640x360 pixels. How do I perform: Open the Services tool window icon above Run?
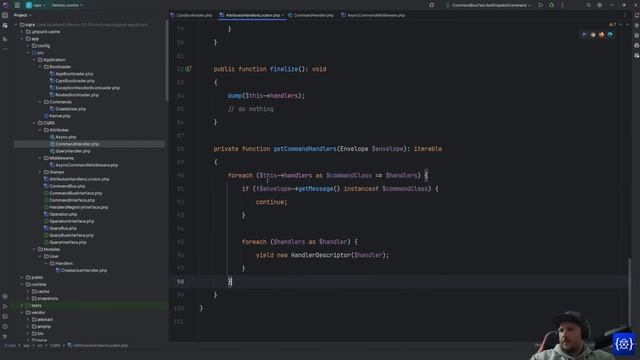coord(5,296)
